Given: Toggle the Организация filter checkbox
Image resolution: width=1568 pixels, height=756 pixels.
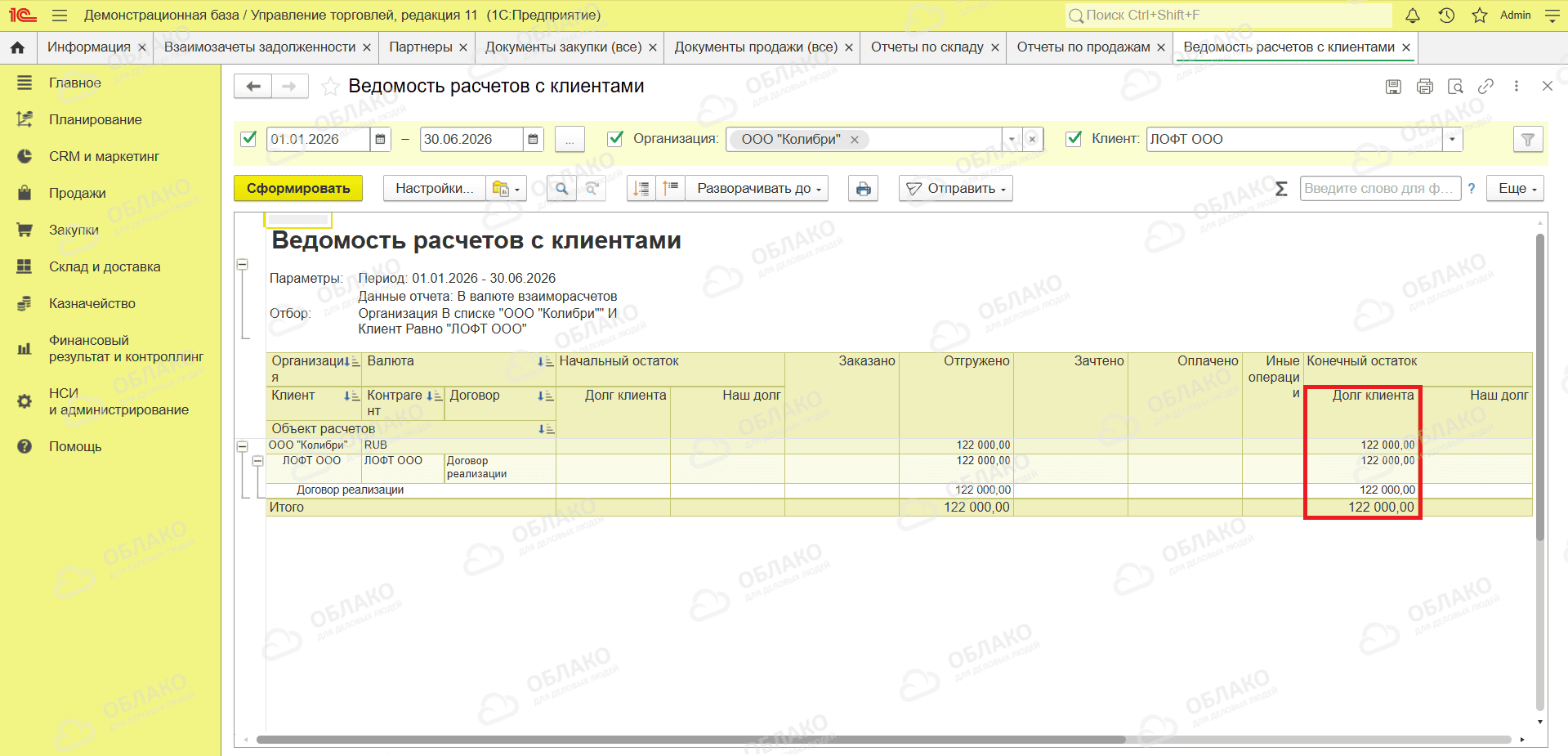Looking at the screenshot, I should pyautogui.click(x=616, y=139).
